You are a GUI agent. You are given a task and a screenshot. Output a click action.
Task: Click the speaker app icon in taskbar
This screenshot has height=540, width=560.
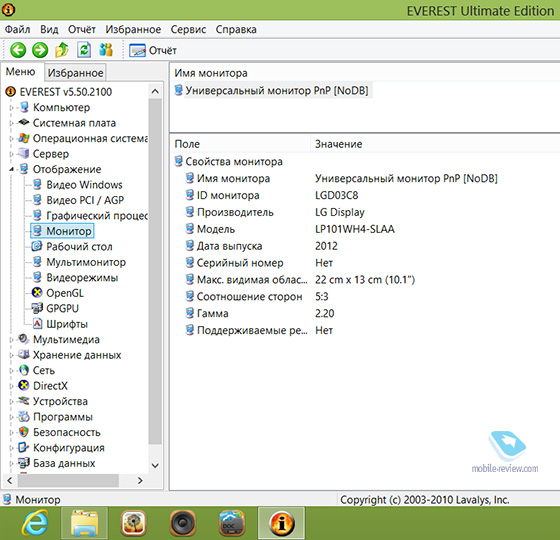click(182, 523)
